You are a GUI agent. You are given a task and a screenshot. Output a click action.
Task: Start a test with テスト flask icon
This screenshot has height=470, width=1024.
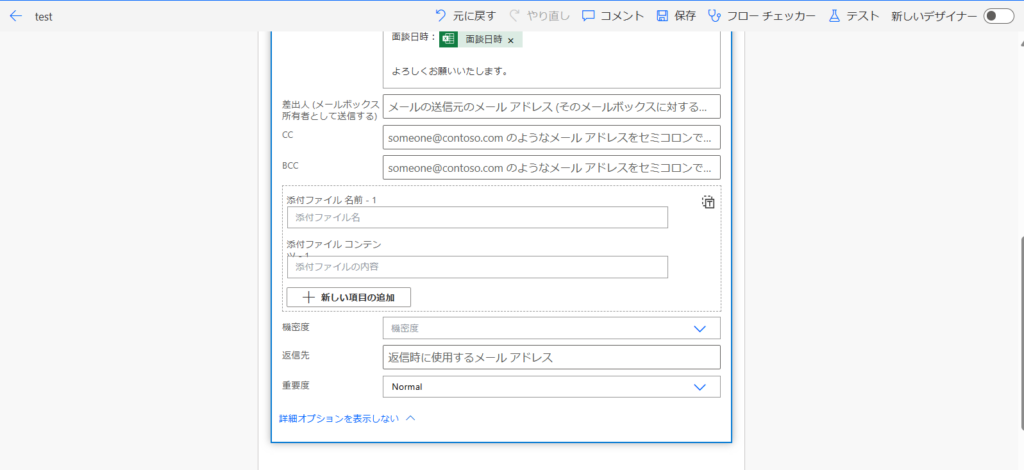[834, 16]
